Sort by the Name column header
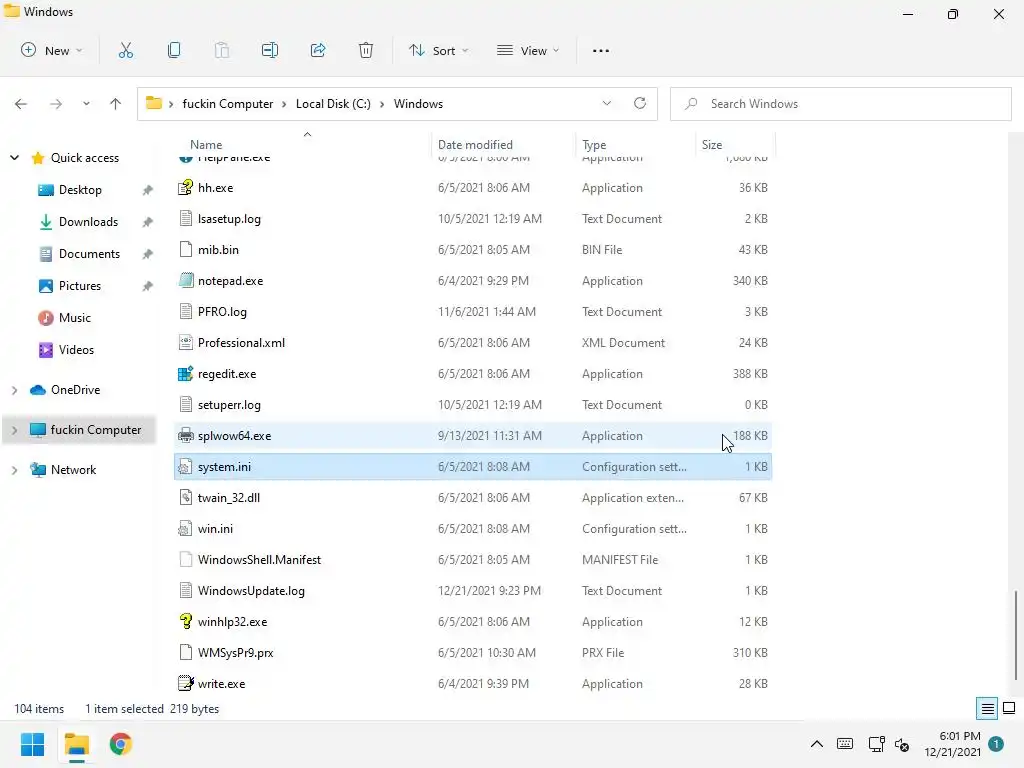Screen dimensions: 1024x768 (206, 144)
